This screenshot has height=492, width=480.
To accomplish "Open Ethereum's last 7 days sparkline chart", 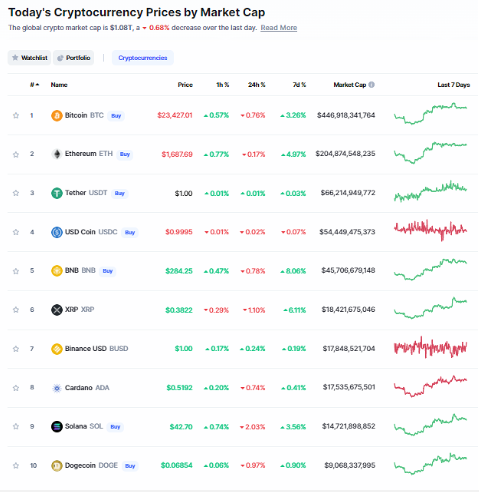I will coord(430,152).
